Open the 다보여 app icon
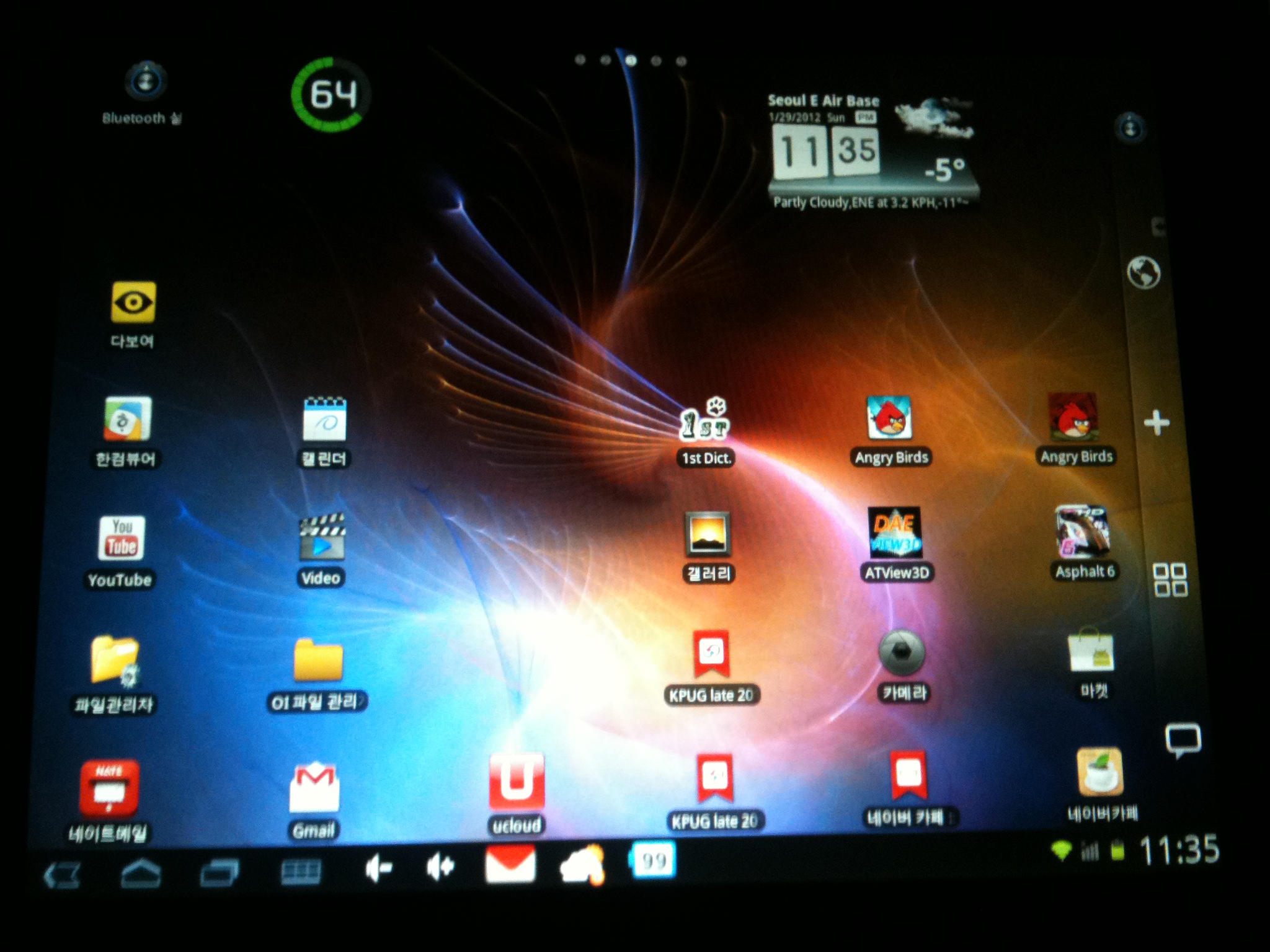Screen dimensions: 1270x952 click(133, 302)
